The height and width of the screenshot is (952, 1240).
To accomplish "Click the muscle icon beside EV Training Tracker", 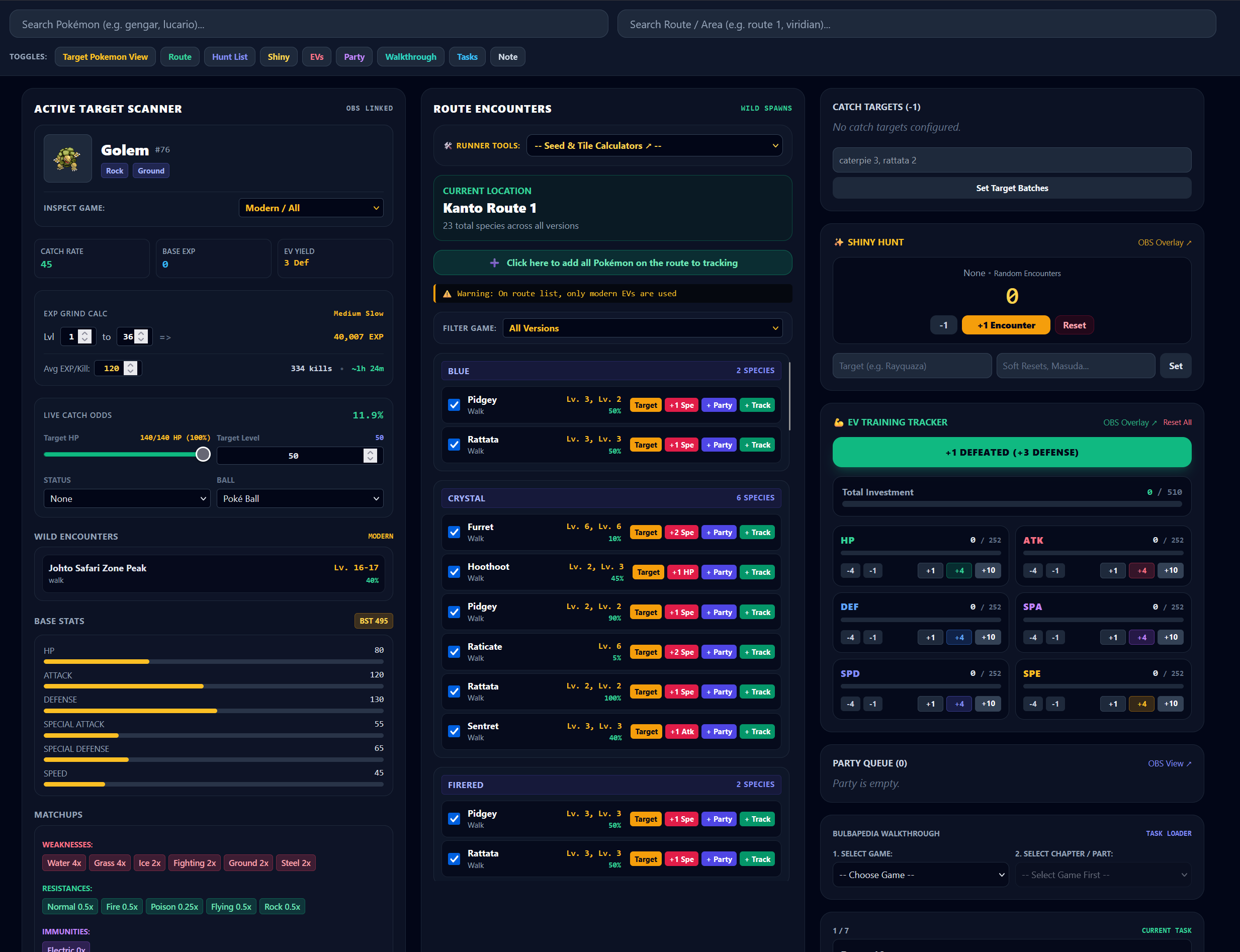I will click(838, 422).
